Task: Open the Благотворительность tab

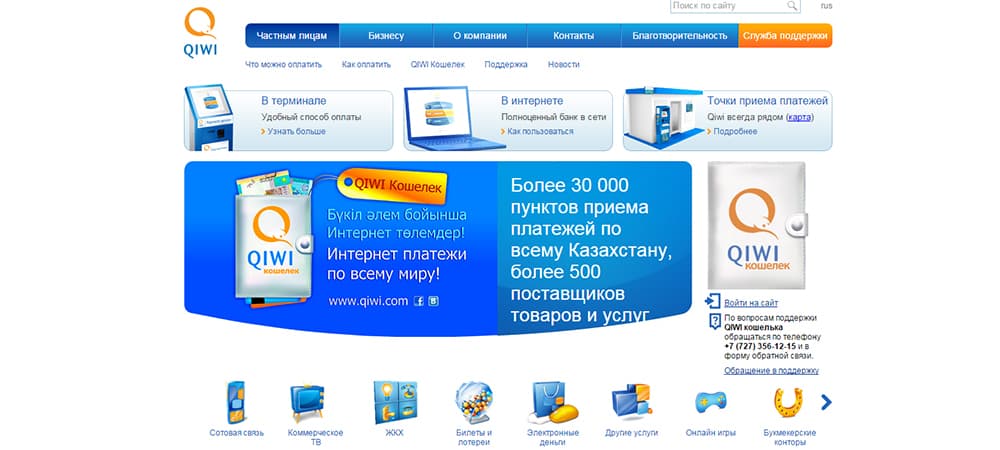Action: 680,36
